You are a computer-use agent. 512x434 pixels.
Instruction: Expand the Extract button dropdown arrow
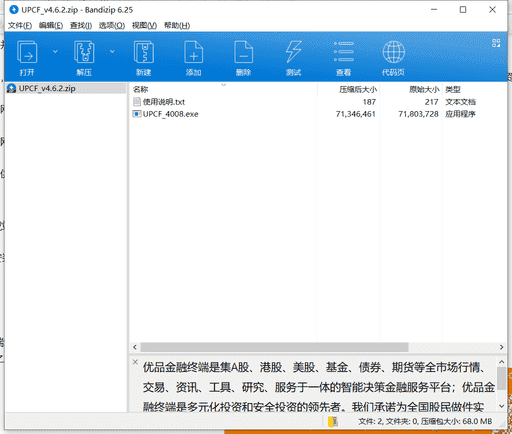[112, 52]
